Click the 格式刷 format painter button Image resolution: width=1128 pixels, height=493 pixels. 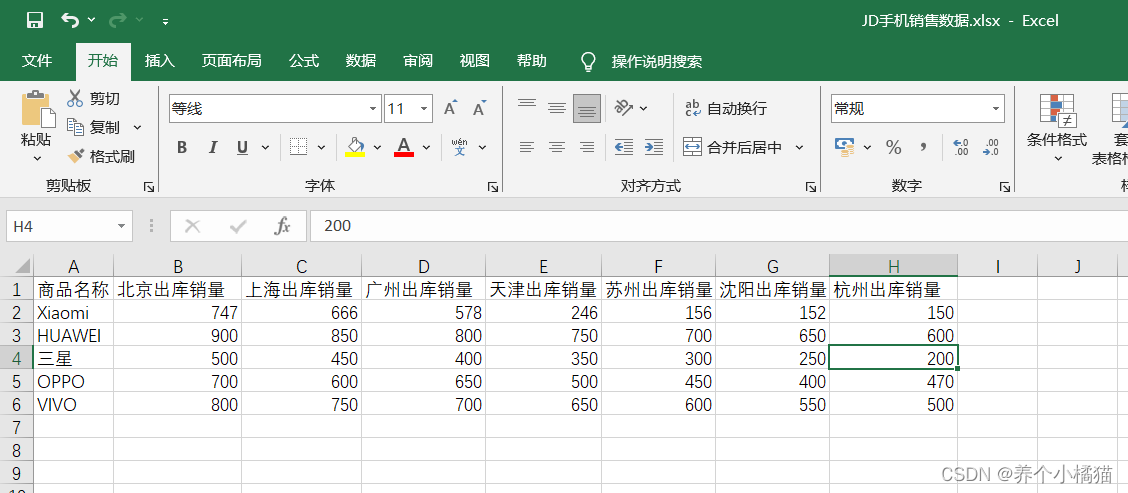[101, 156]
